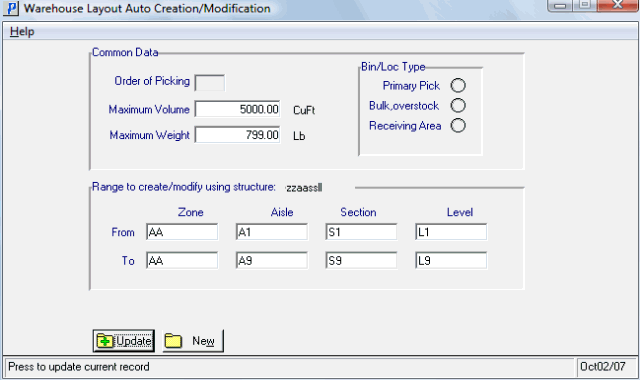Click the New button
Screen dimensions: 640x380
[x=193, y=341]
